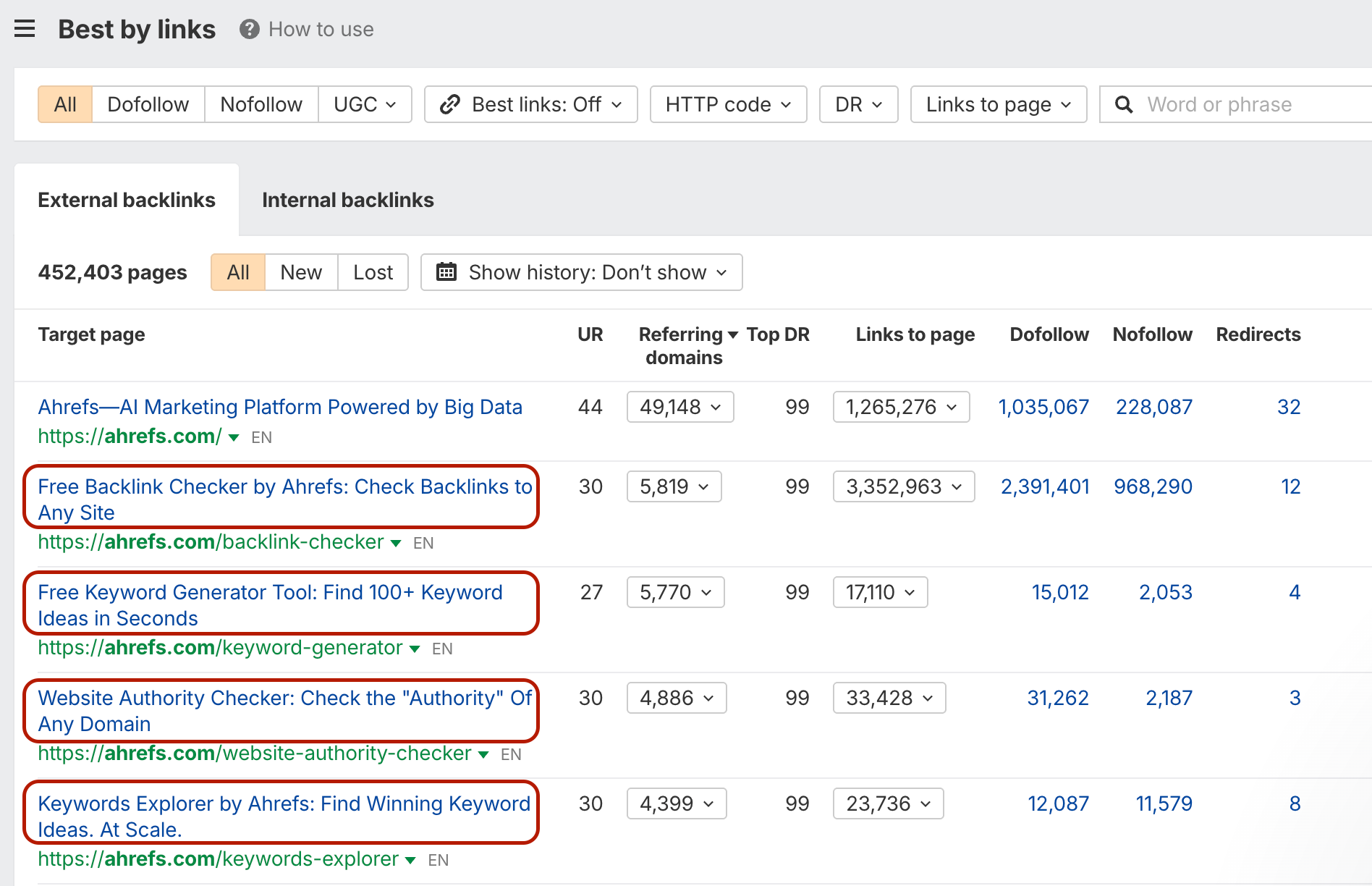Show only Lost pages
The width and height of the screenshot is (1372, 886).
[373, 272]
